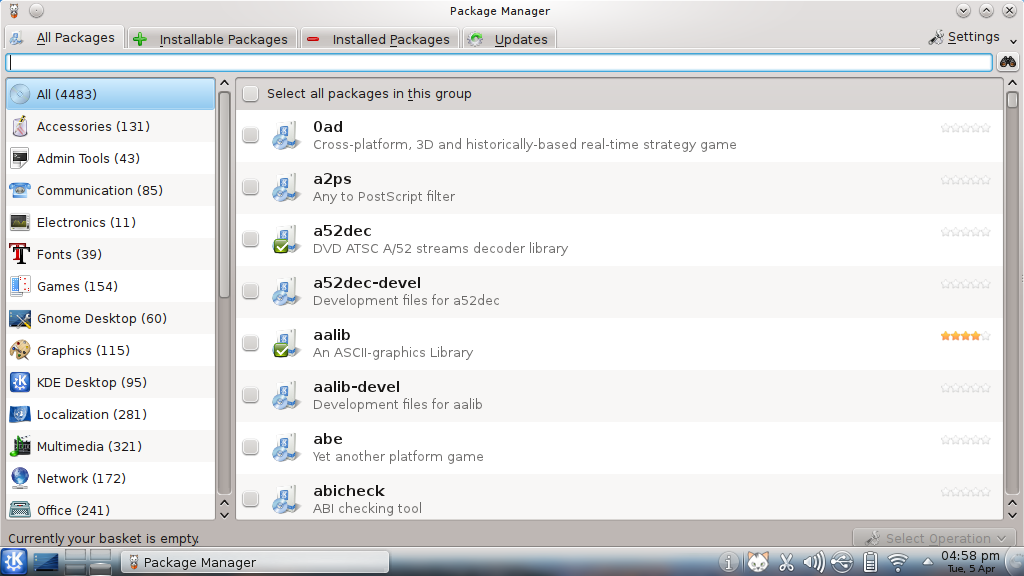
Task: Open the window menu icon in titlebar
Action: click(x=14, y=10)
